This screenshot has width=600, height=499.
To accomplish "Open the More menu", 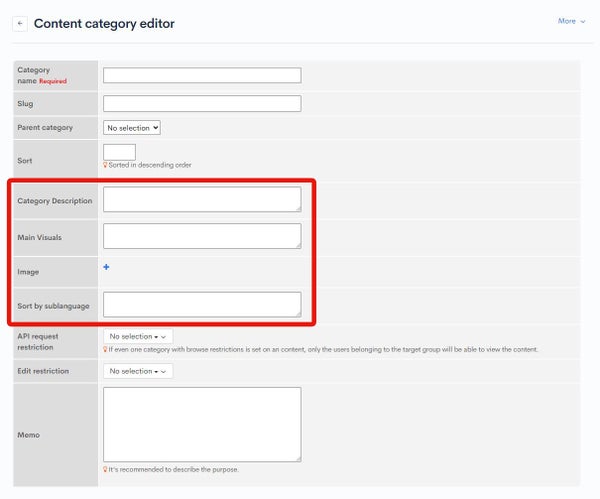I will [571, 21].
